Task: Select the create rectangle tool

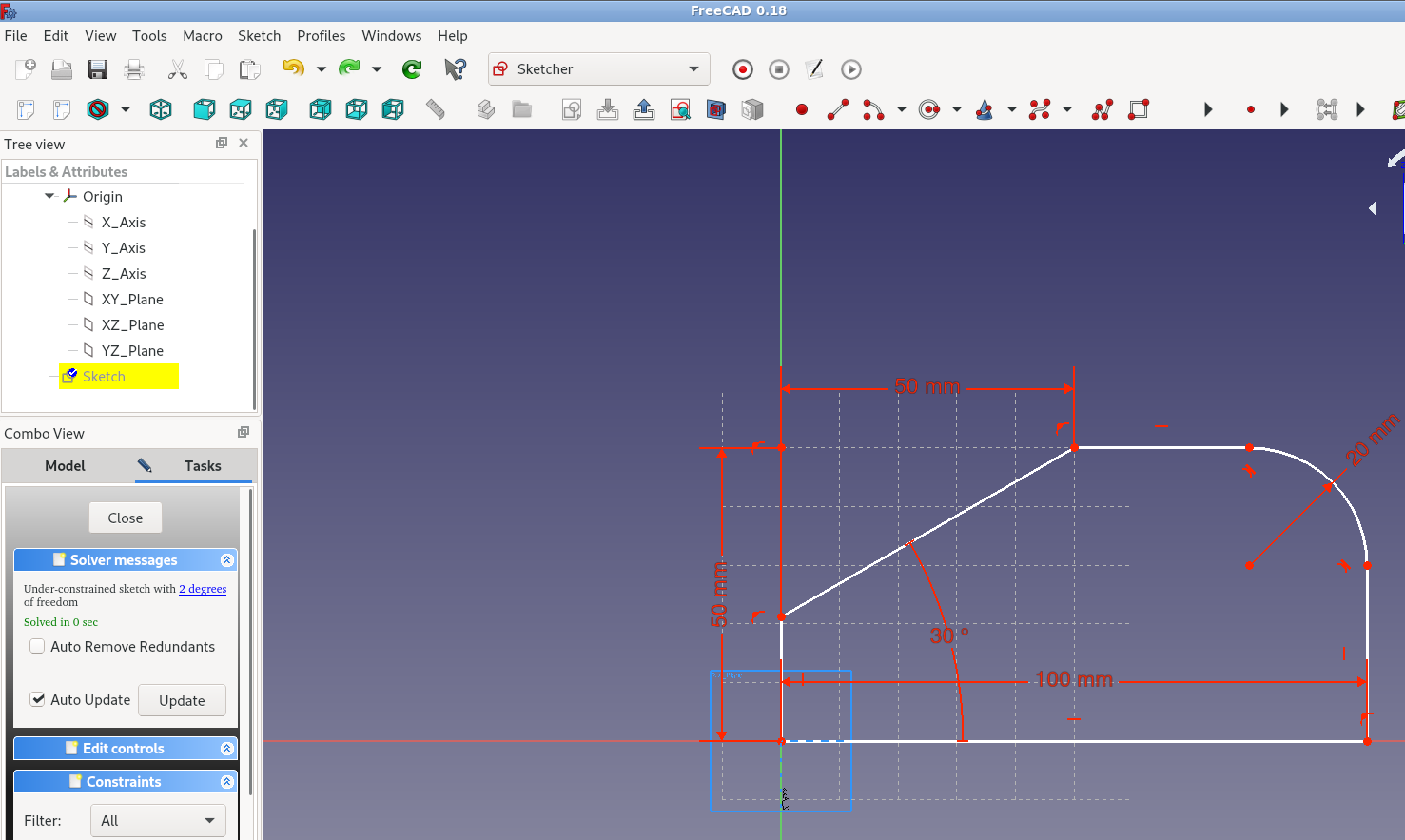Action: click(1139, 109)
